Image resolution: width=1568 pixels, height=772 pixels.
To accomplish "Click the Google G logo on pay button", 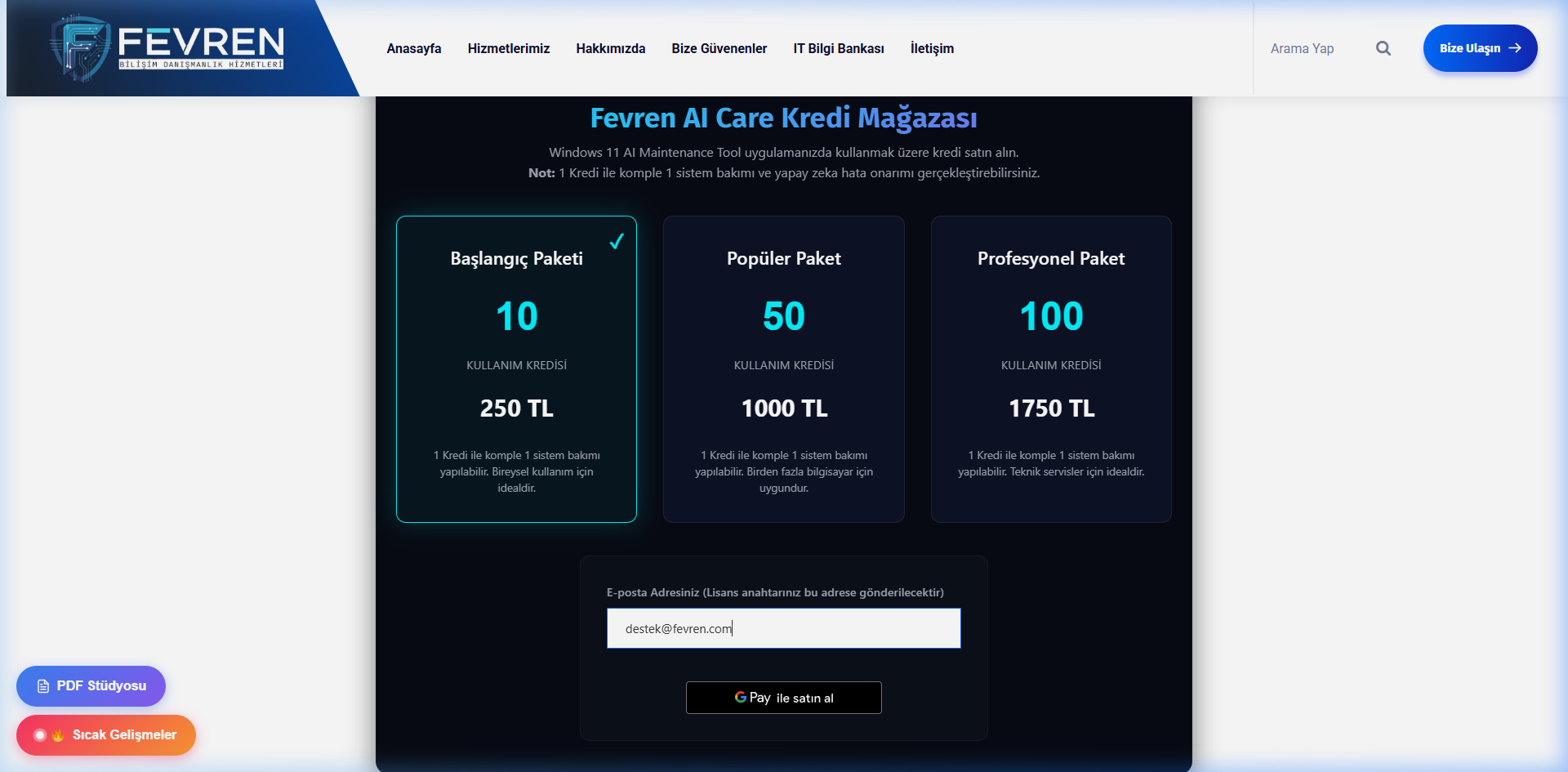I will pyautogui.click(x=741, y=697).
